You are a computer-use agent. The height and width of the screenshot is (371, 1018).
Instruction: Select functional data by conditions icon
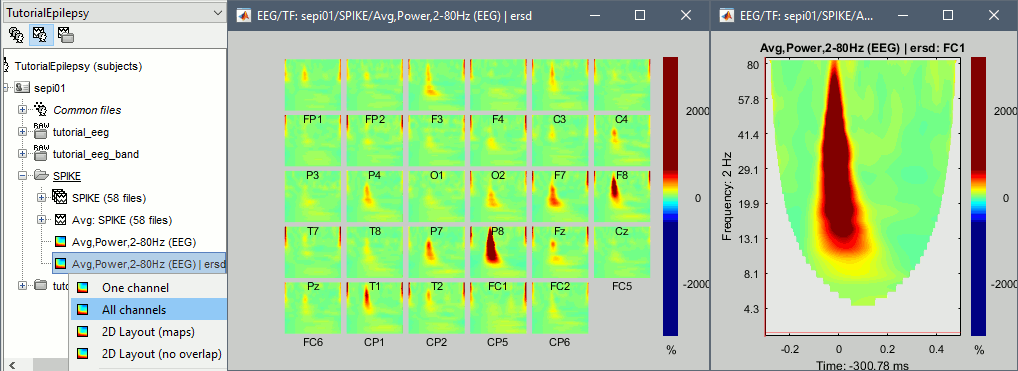click(x=64, y=33)
